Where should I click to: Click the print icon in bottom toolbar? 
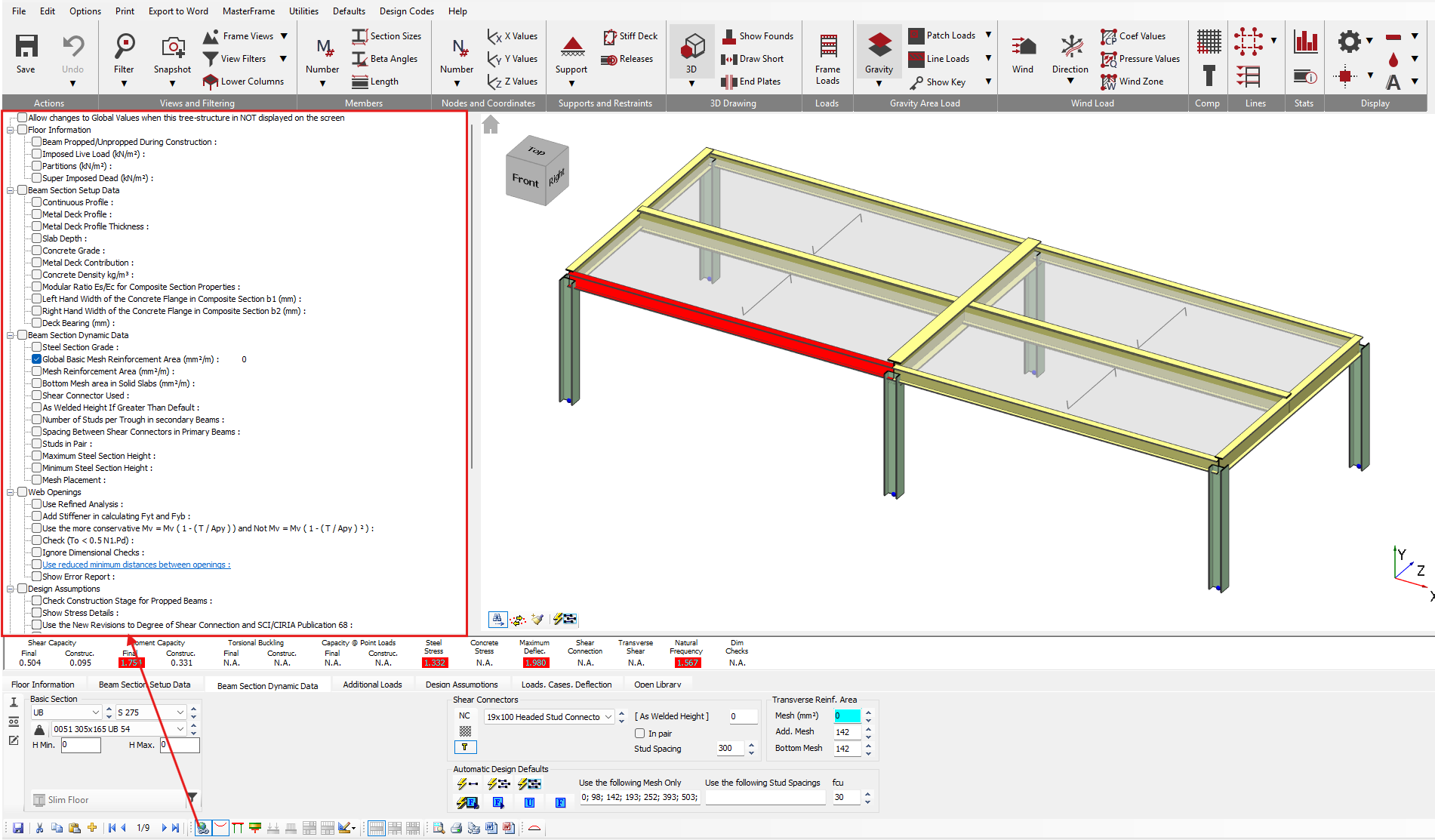456,828
